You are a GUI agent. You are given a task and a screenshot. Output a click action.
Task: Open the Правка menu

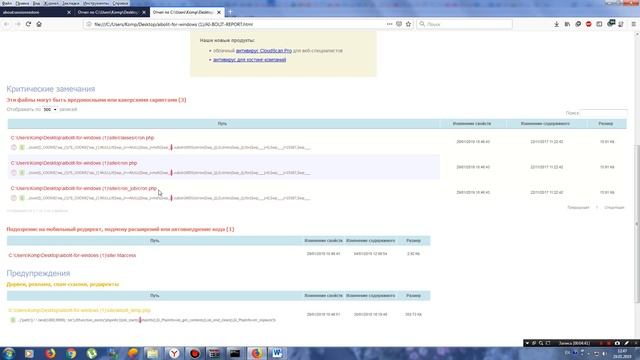(22, 3)
